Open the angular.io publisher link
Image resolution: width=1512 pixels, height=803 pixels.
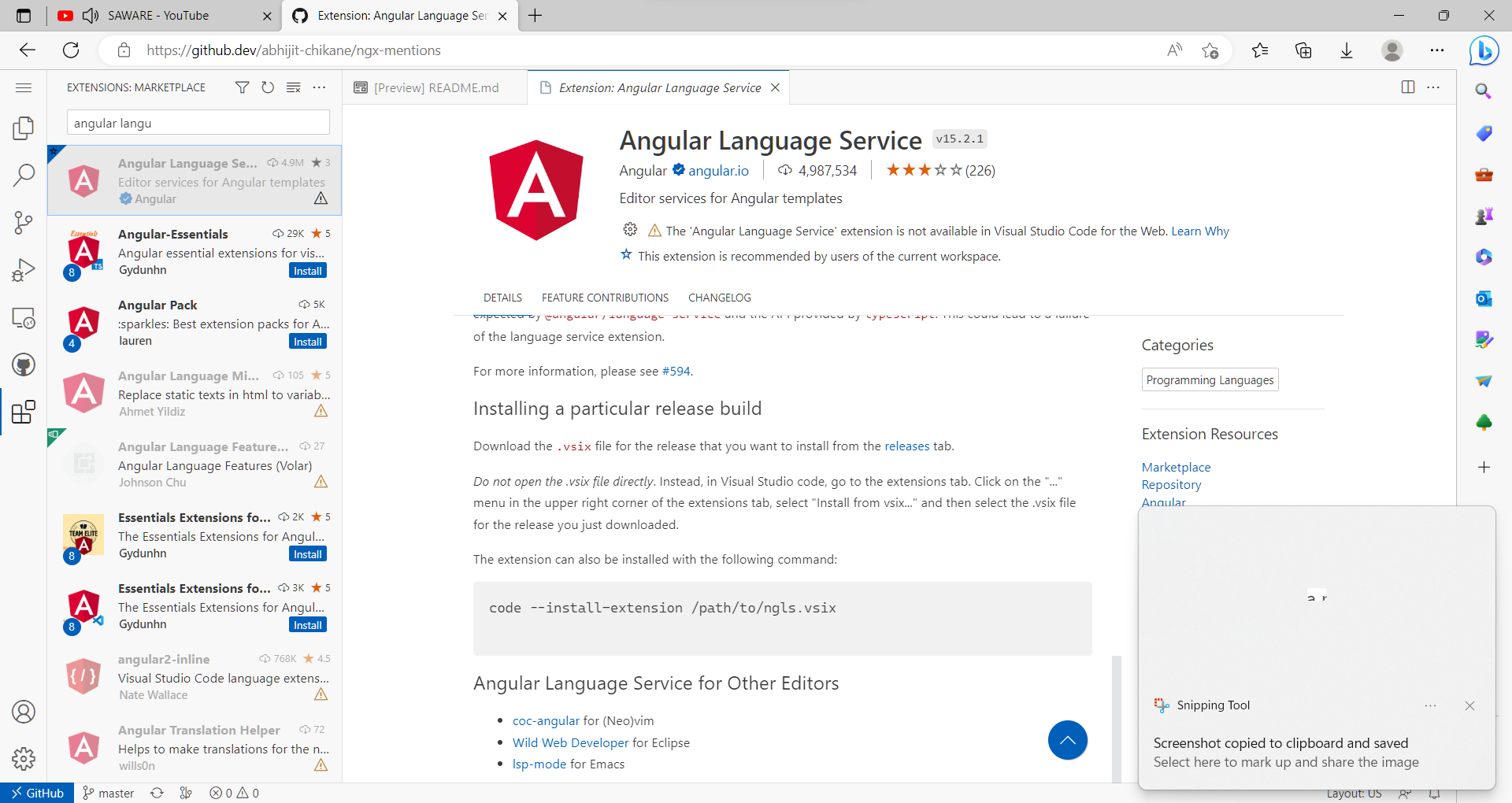(718, 171)
